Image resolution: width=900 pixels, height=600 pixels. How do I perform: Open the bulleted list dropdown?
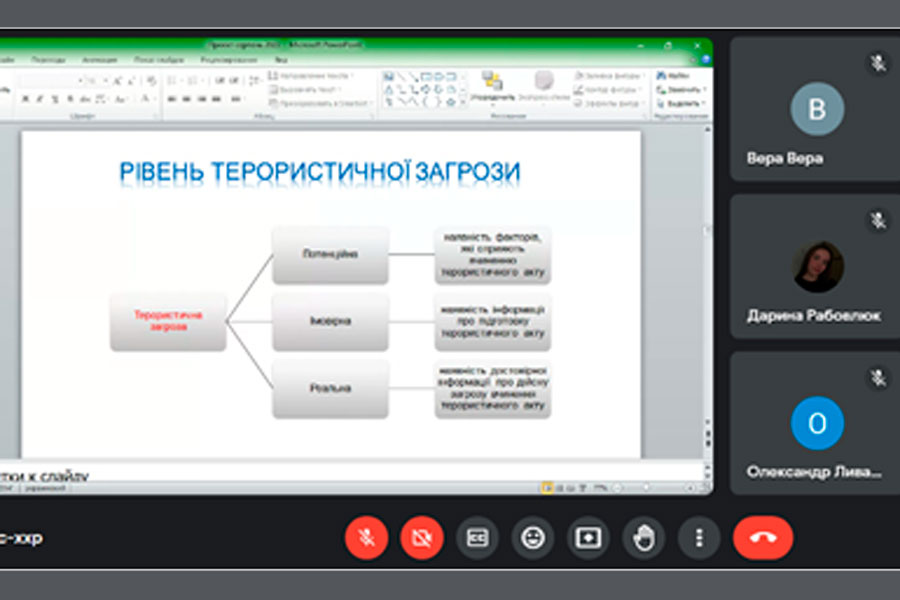pos(174,81)
